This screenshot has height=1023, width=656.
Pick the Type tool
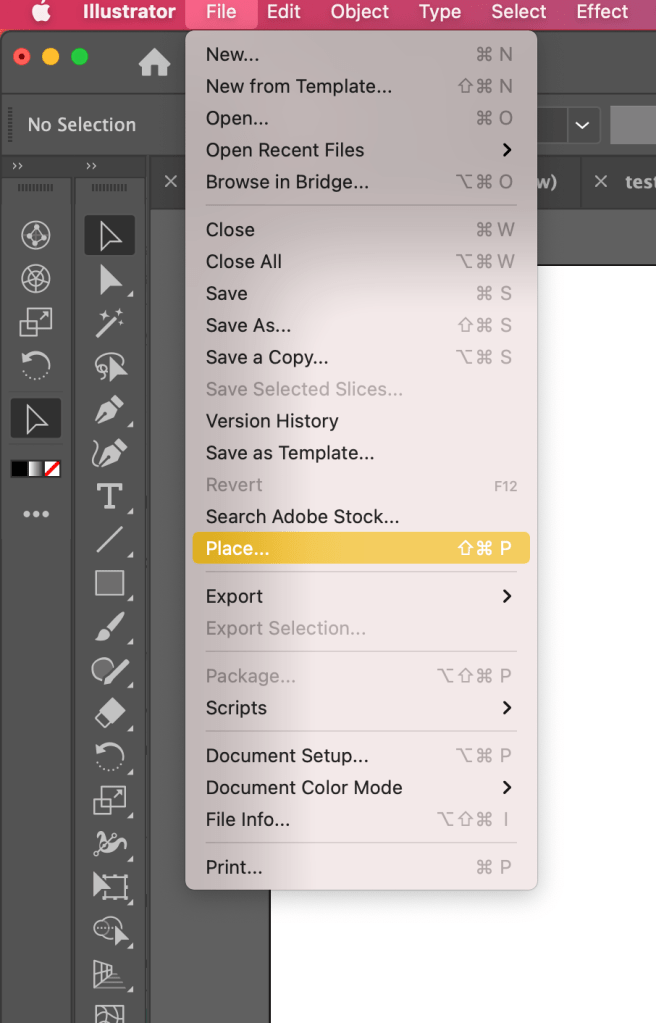click(x=109, y=496)
